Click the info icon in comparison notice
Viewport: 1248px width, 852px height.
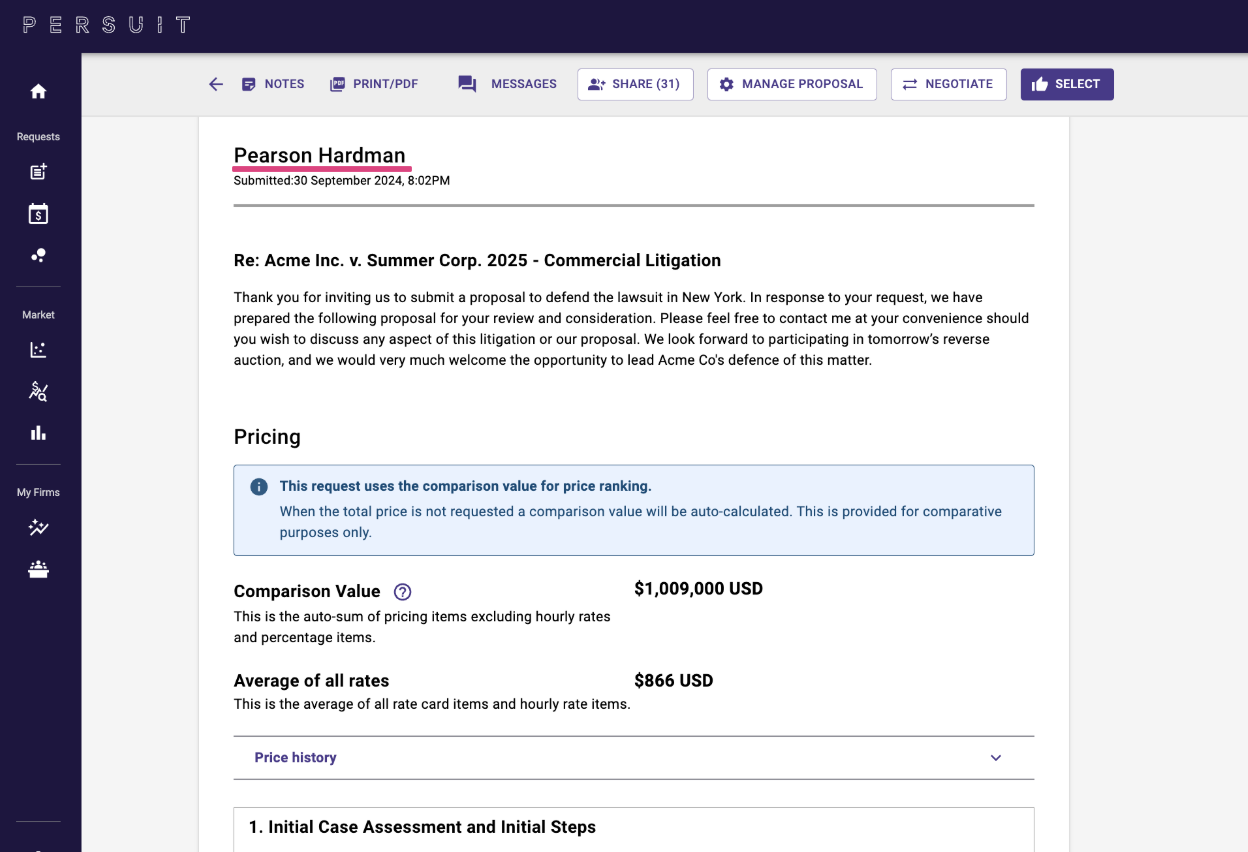259,487
